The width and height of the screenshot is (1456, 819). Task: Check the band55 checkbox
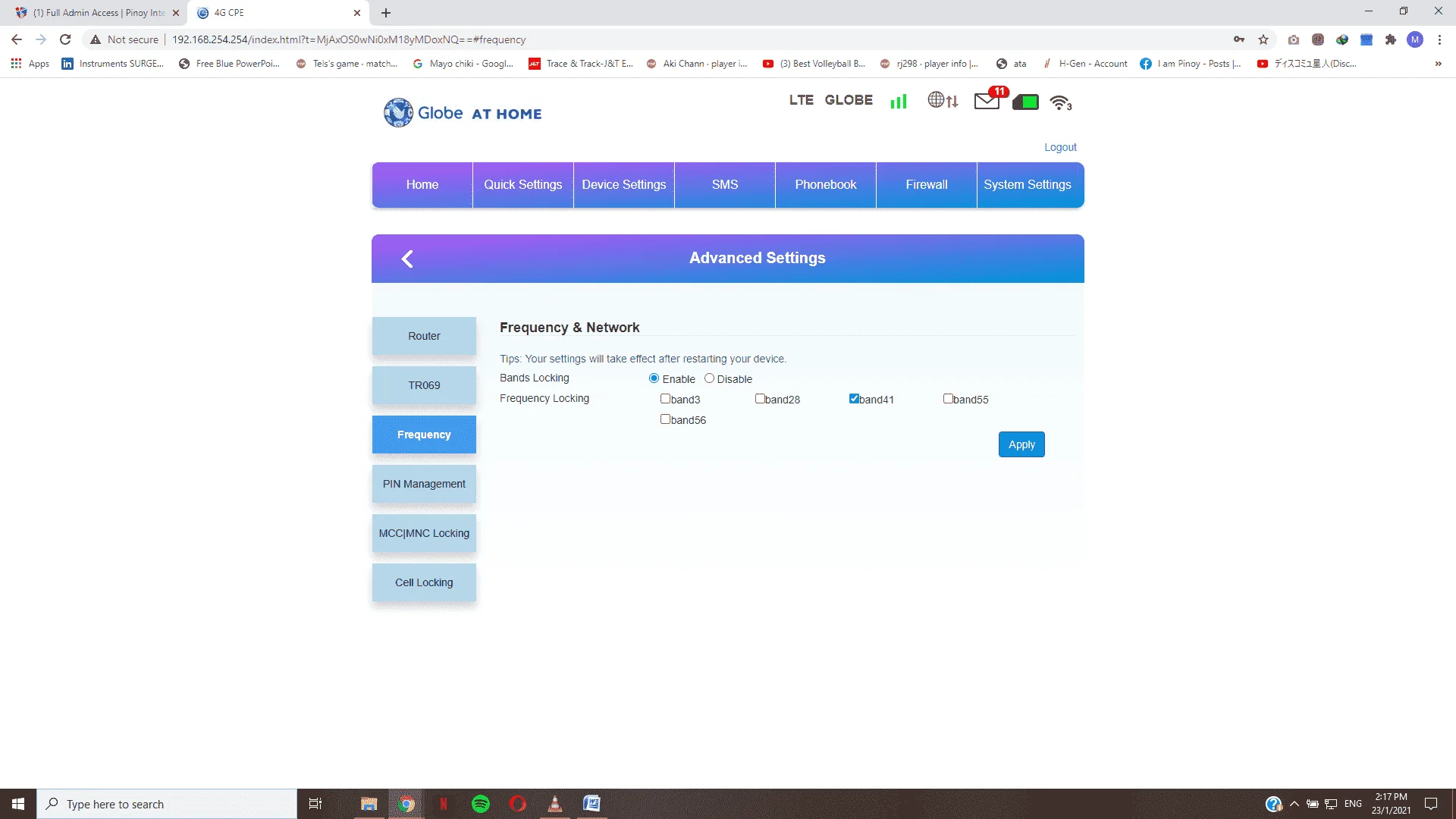click(948, 399)
